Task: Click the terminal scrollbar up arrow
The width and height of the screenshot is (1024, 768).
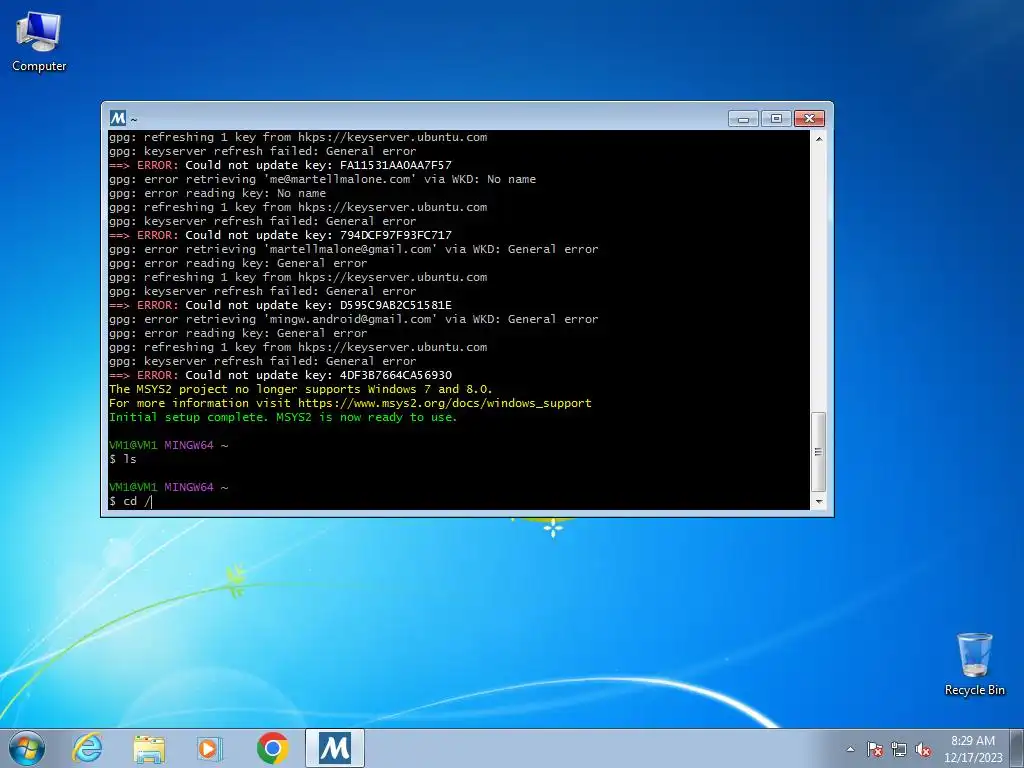Action: tap(819, 138)
